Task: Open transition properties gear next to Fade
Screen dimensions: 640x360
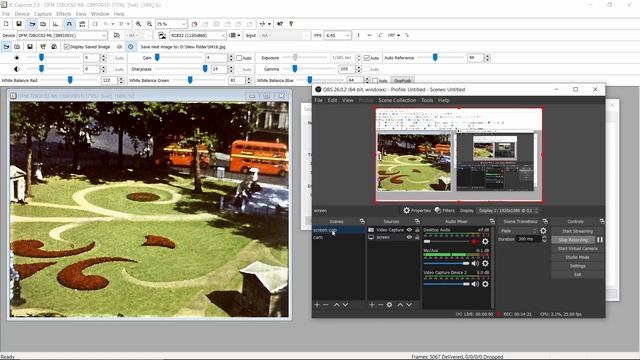Action: (x=543, y=231)
